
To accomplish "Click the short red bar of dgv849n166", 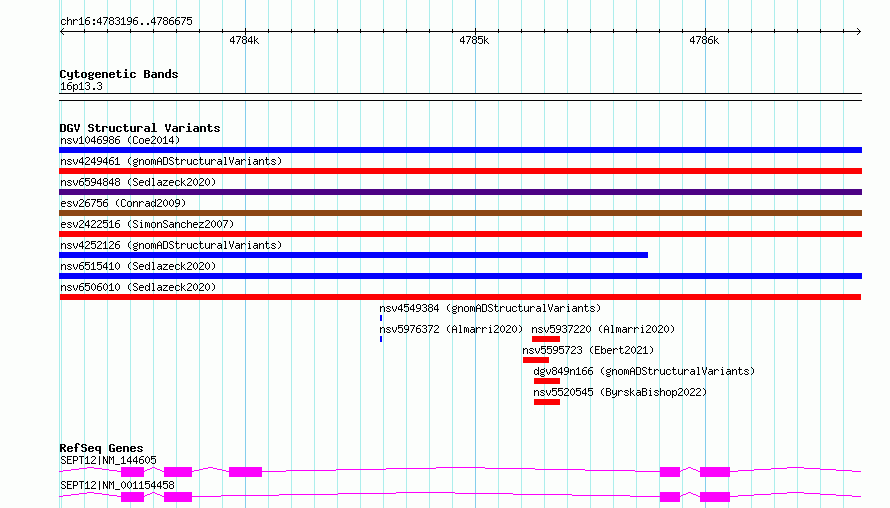I will [547, 381].
